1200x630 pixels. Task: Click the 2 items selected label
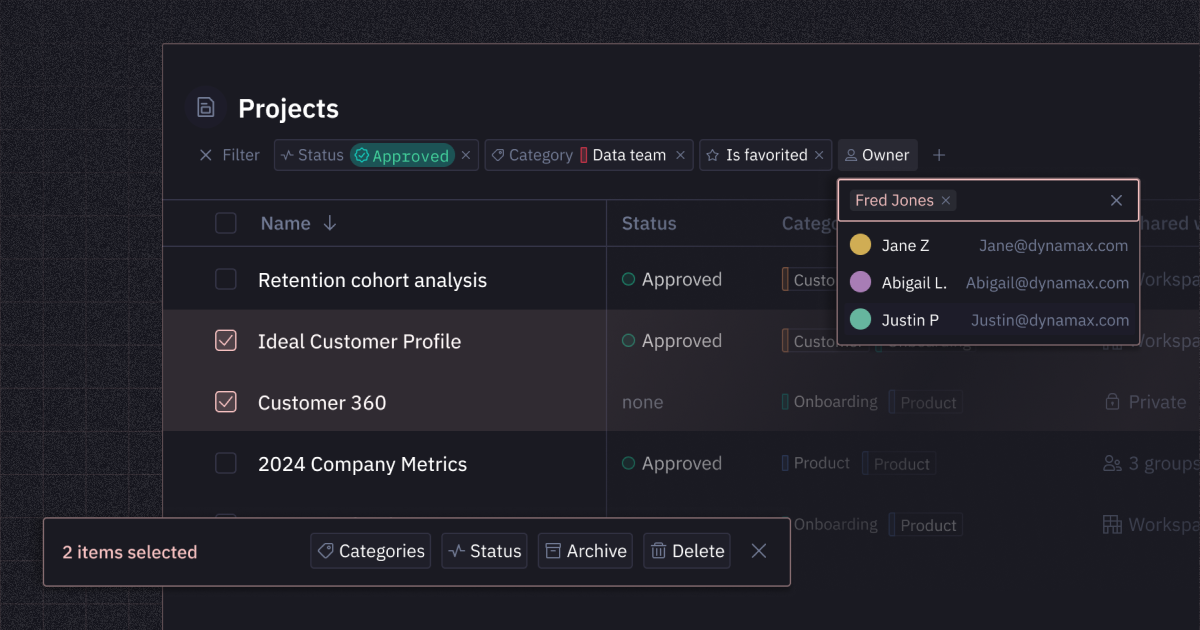130,552
